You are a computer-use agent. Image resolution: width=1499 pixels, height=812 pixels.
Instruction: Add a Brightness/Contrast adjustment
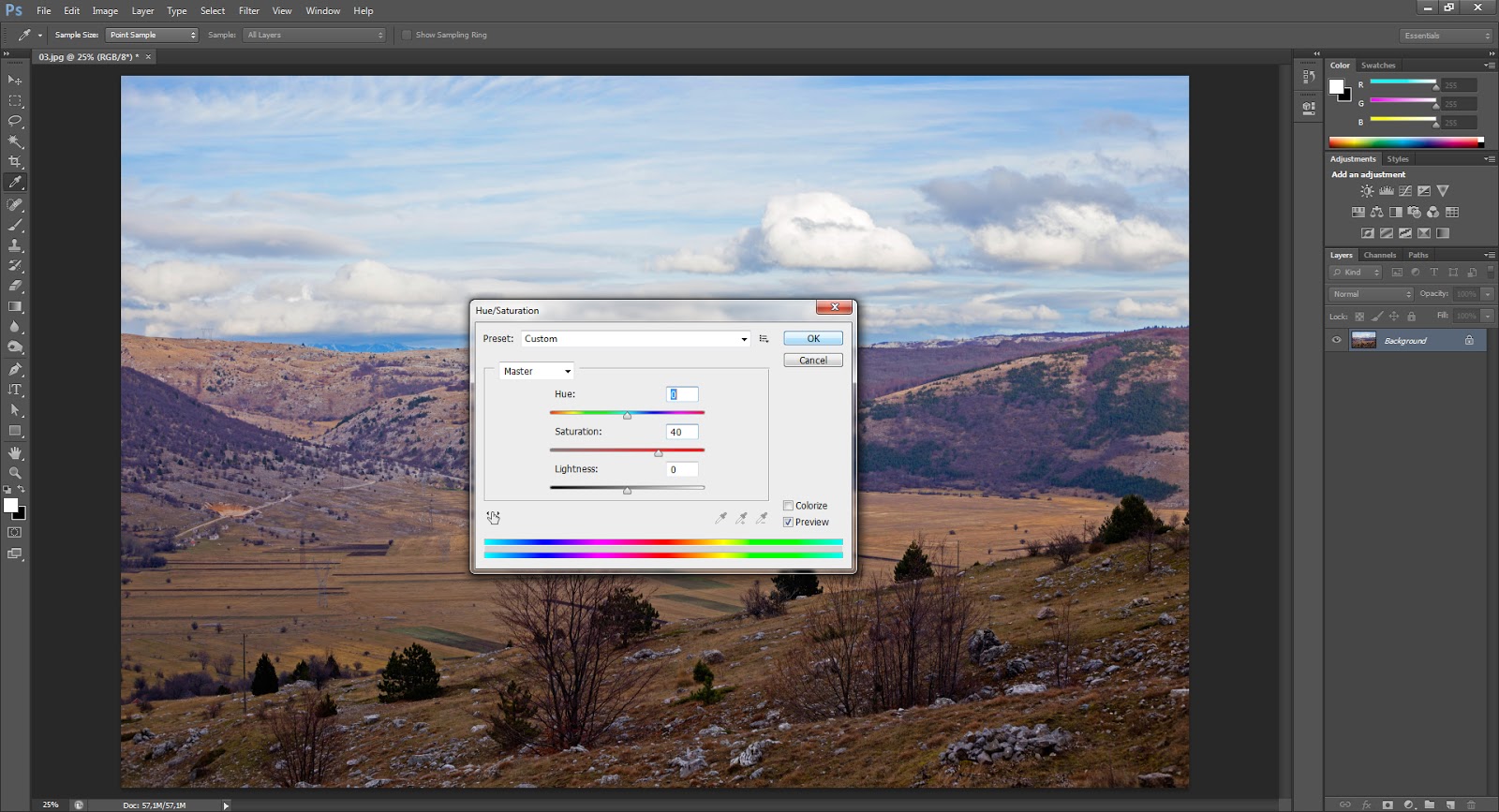point(1367,191)
